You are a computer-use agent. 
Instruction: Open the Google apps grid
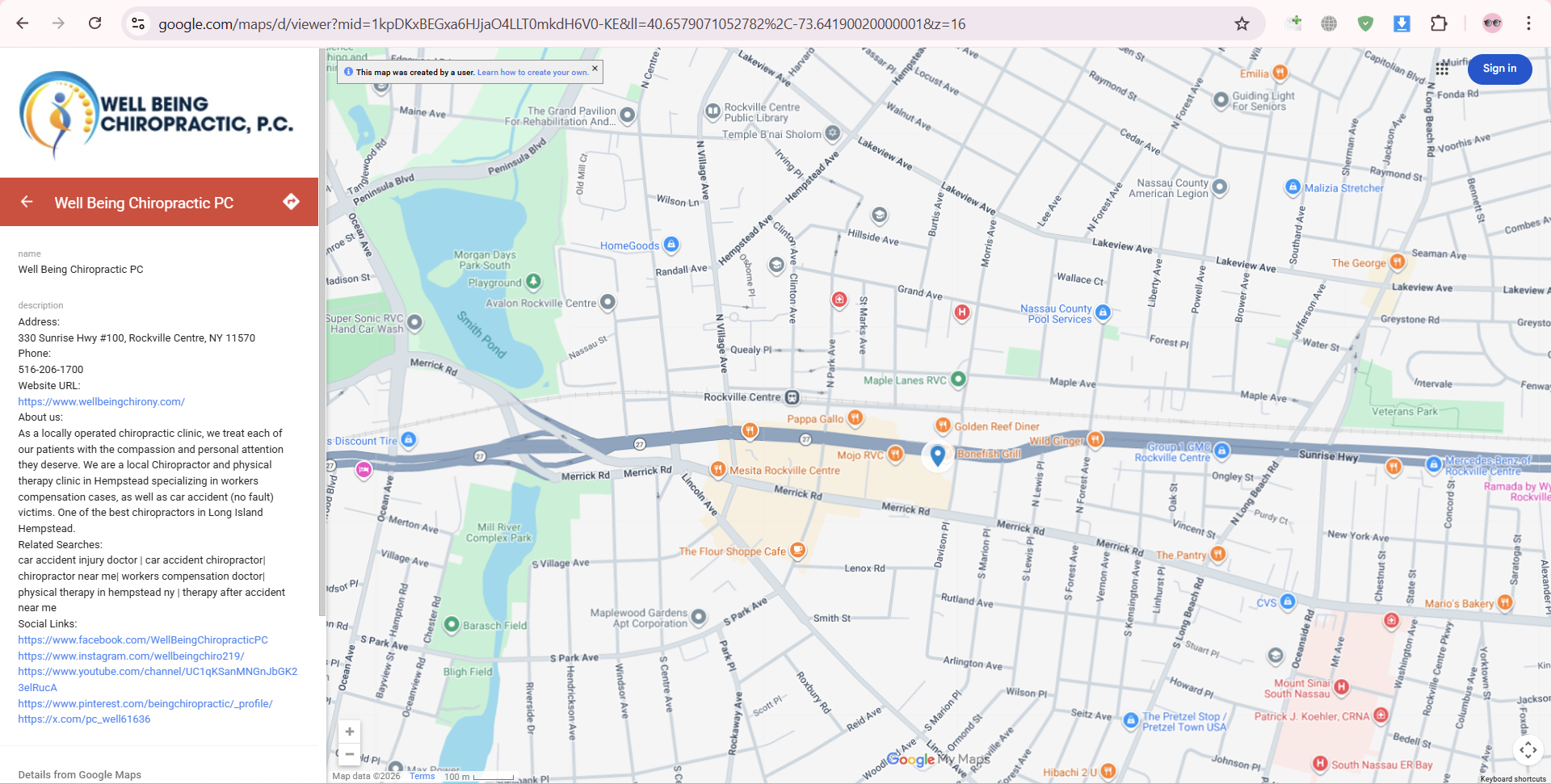[x=1443, y=69]
